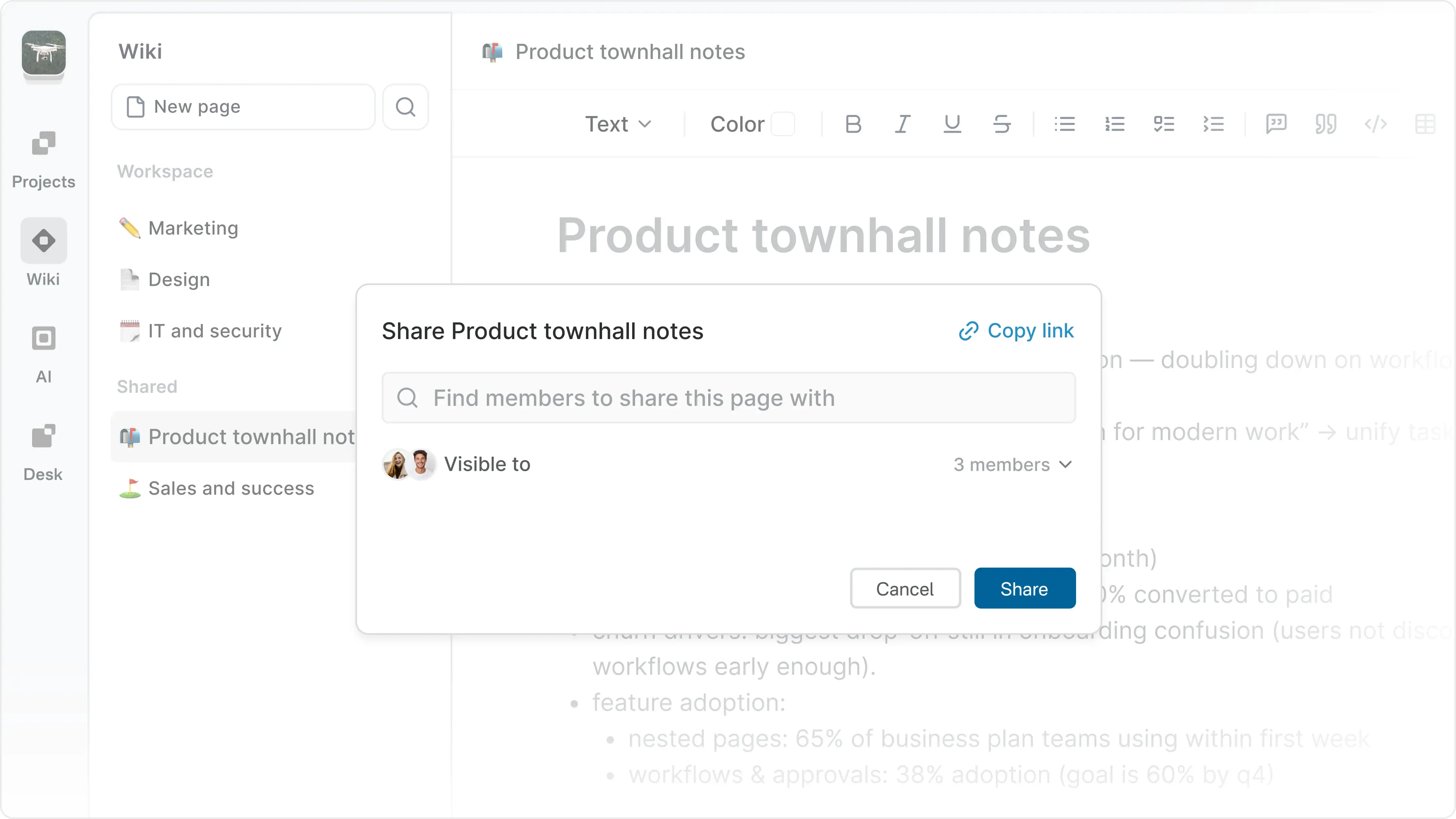This screenshot has width=1456, height=819.
Task: Open the Color picker swatch
Action: point(783,124)
